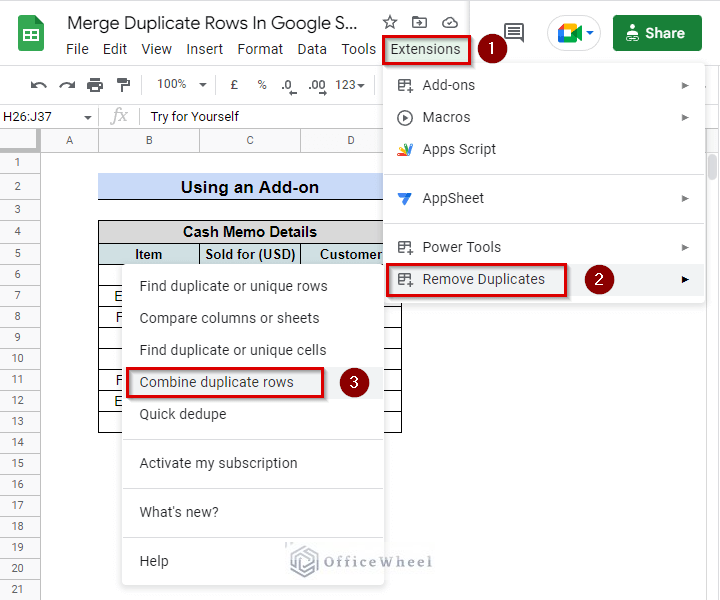Open the name box dropdown arrow
720x600 pixels.
tap(87, 118)
